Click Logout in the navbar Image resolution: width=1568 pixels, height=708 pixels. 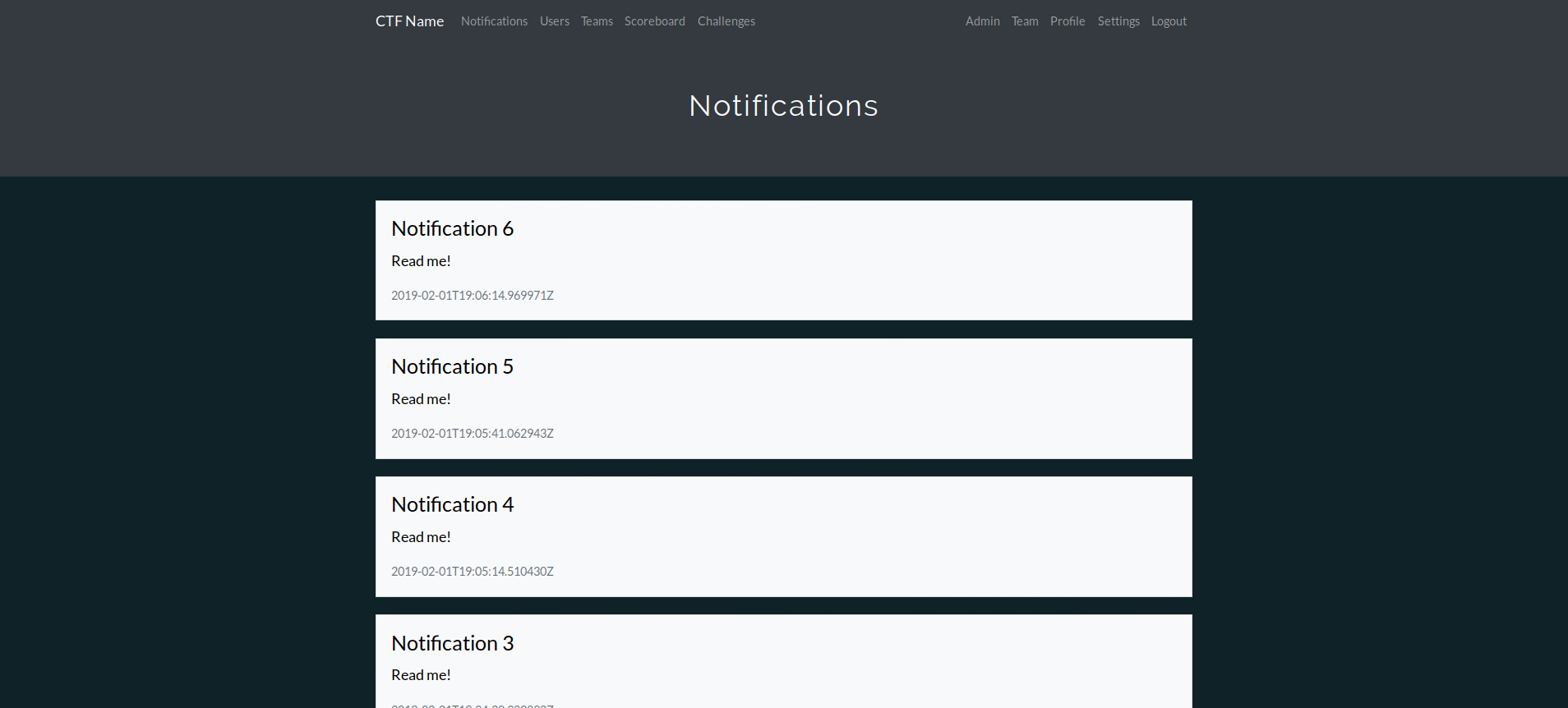[1169, 21]
